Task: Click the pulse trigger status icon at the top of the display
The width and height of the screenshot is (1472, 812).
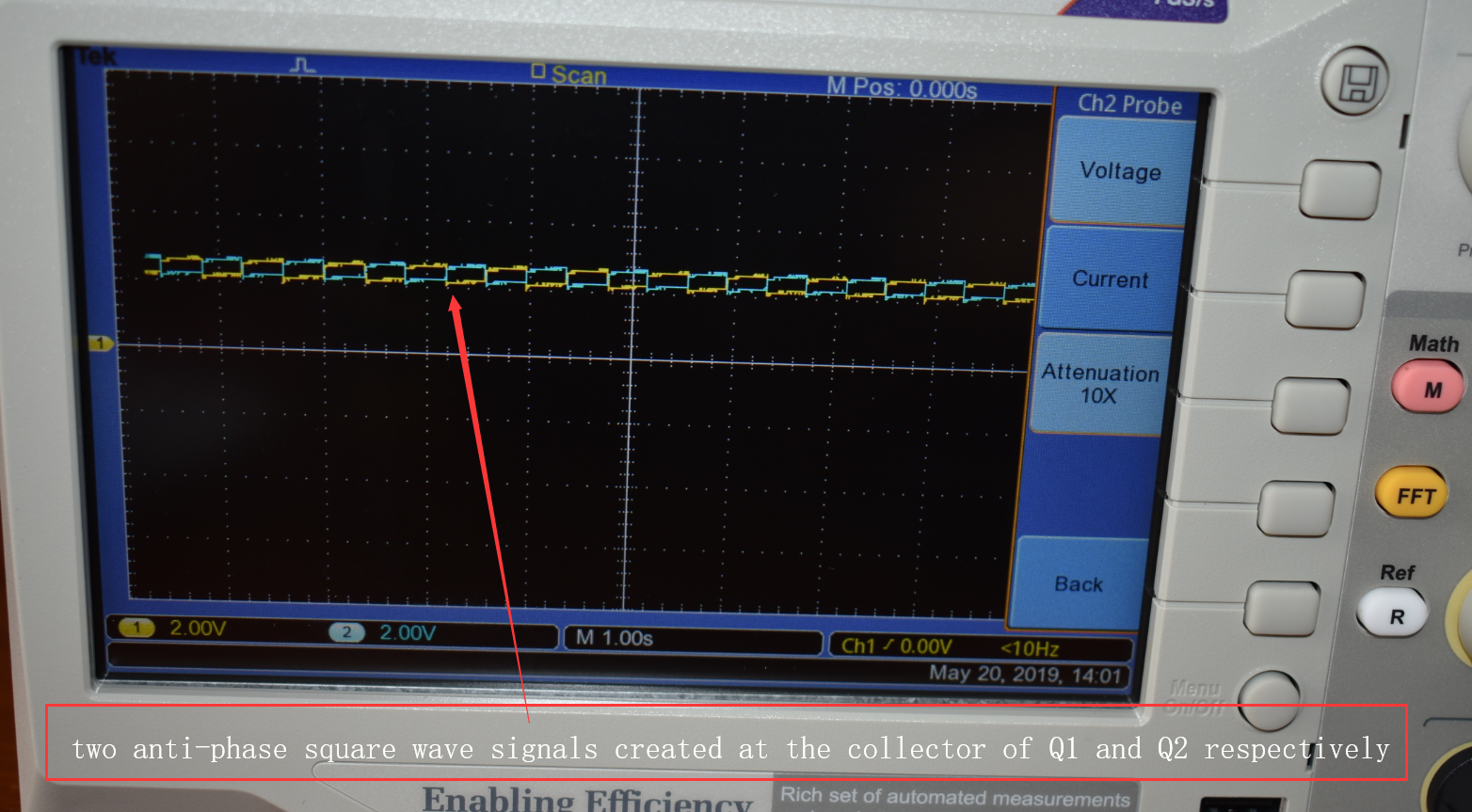Action: point(302,65)
